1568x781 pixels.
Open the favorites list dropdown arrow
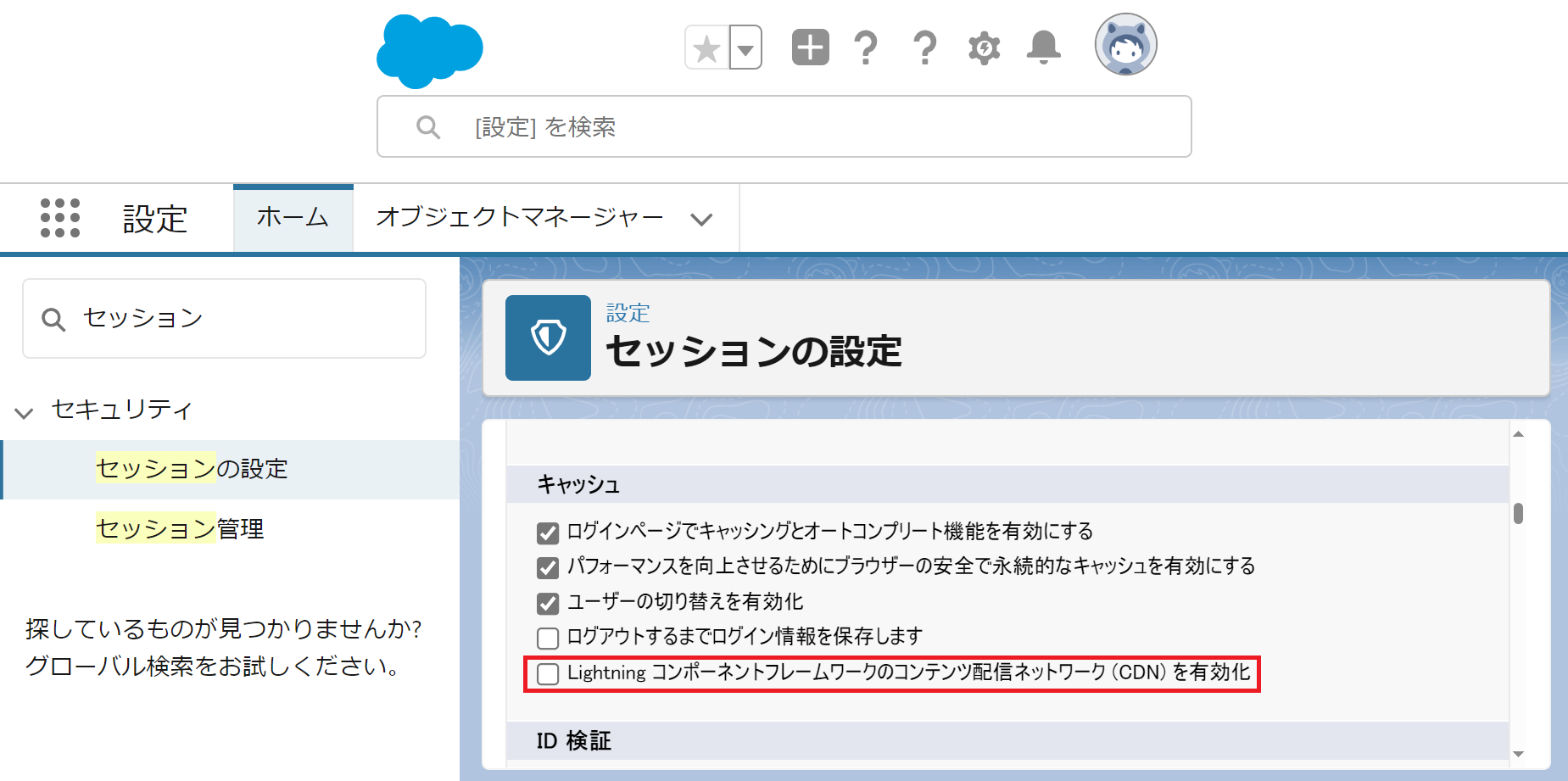(745, 49)
